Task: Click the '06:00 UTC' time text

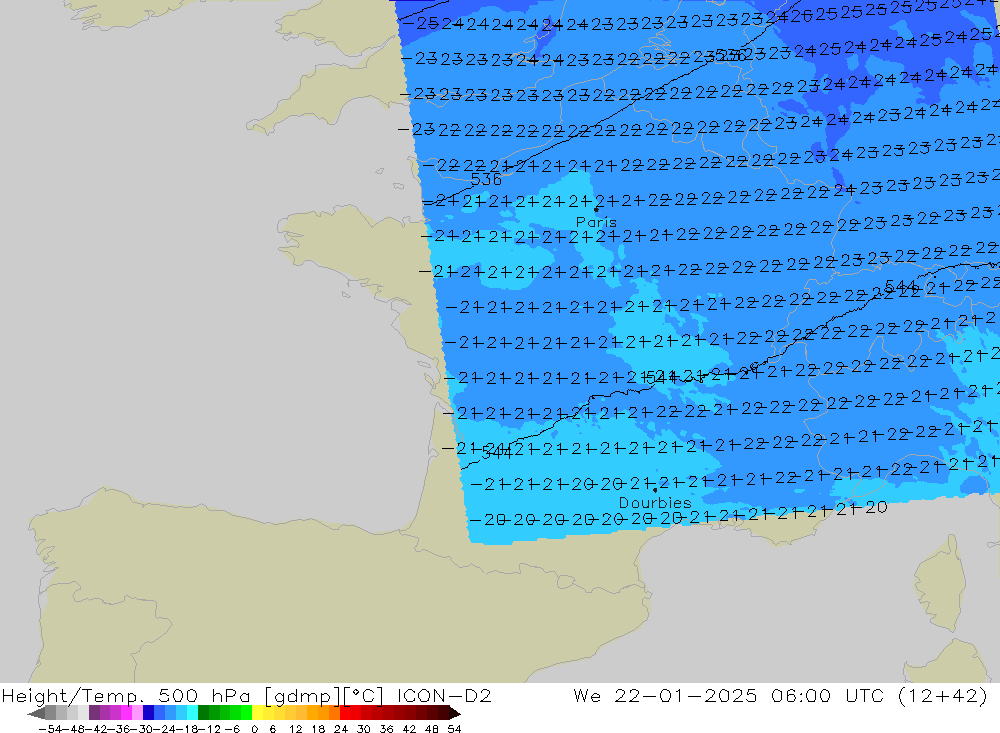Action: click(x=827, y=695)
